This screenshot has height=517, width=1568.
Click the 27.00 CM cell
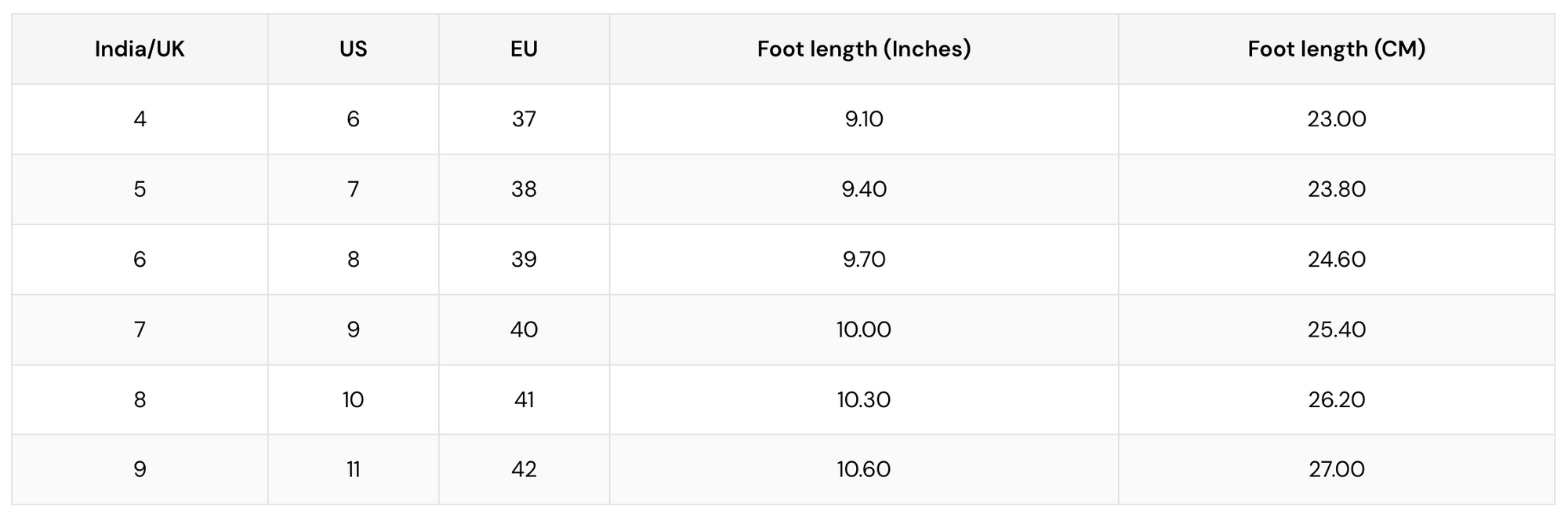[1337, 469]
